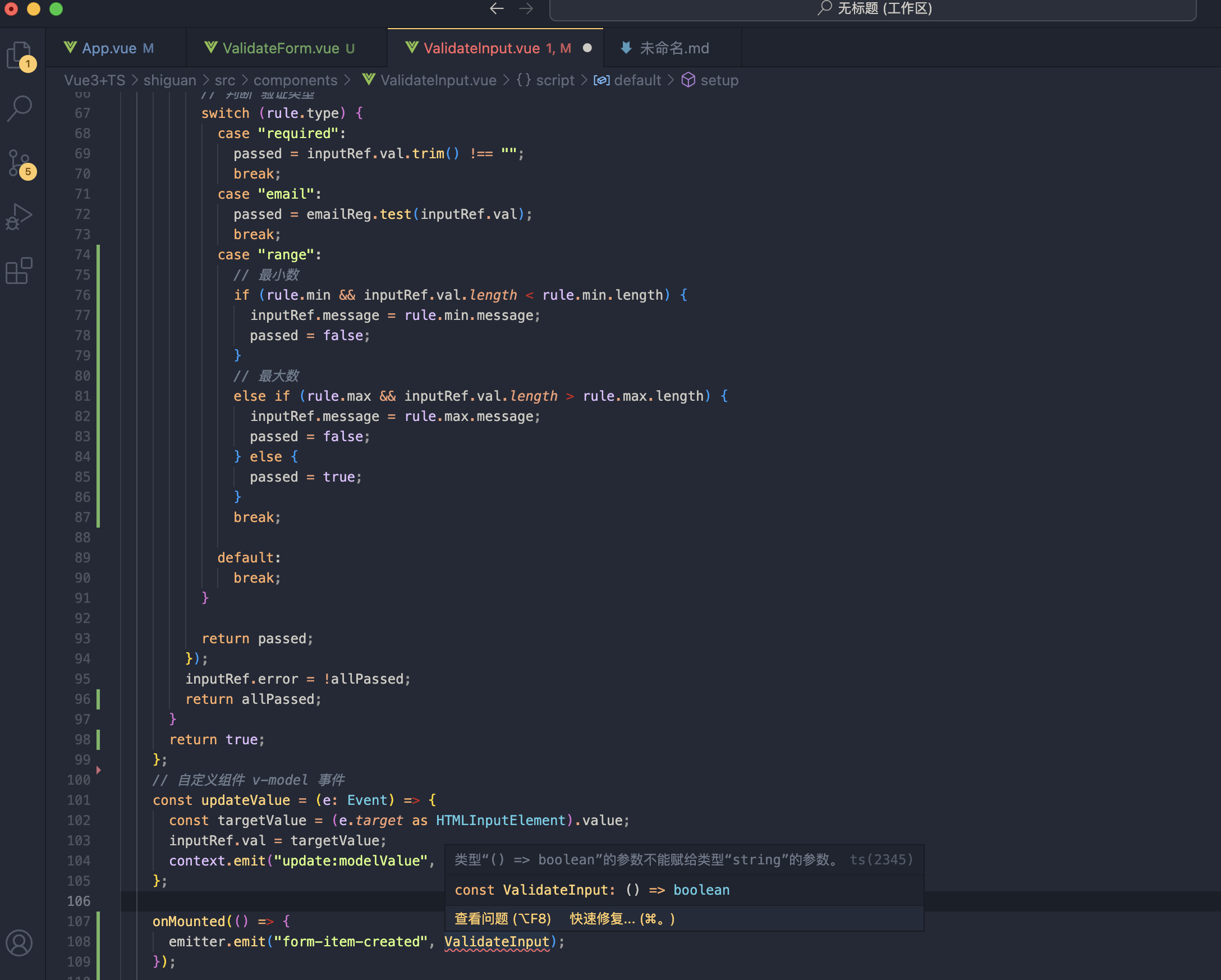Screen dimensions: 1221x980
Task: Open the 未命名.md tab
Action: [673, 48]
